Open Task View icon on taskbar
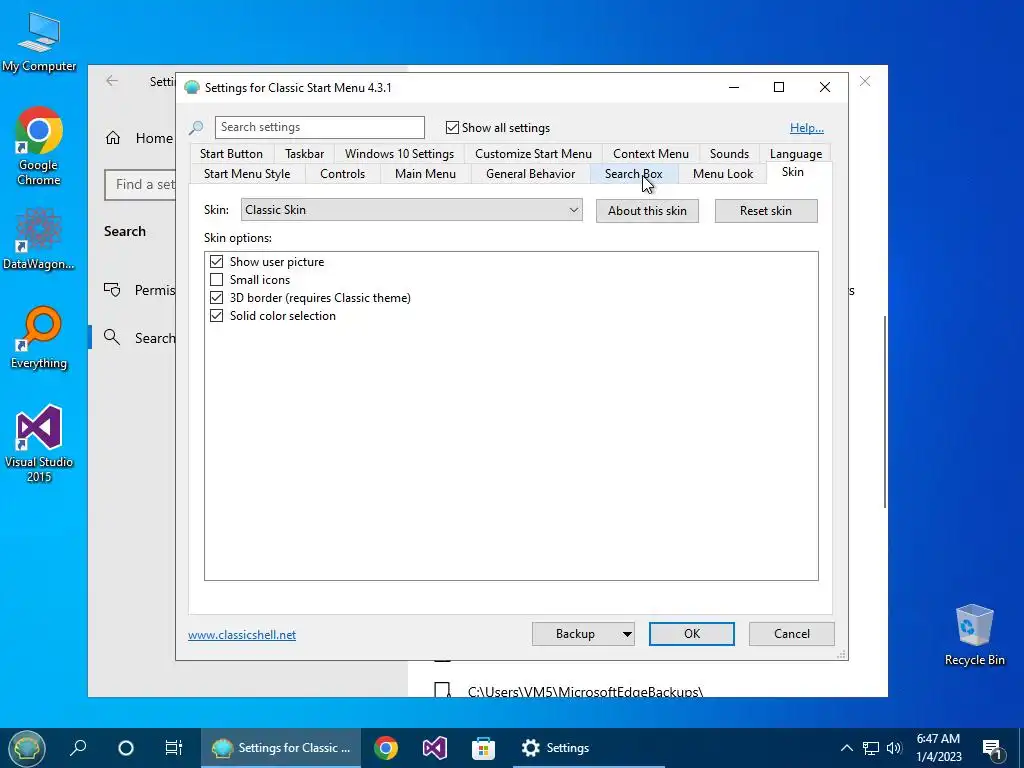Viewport: 1024px width, 768px height. [174, 748]
